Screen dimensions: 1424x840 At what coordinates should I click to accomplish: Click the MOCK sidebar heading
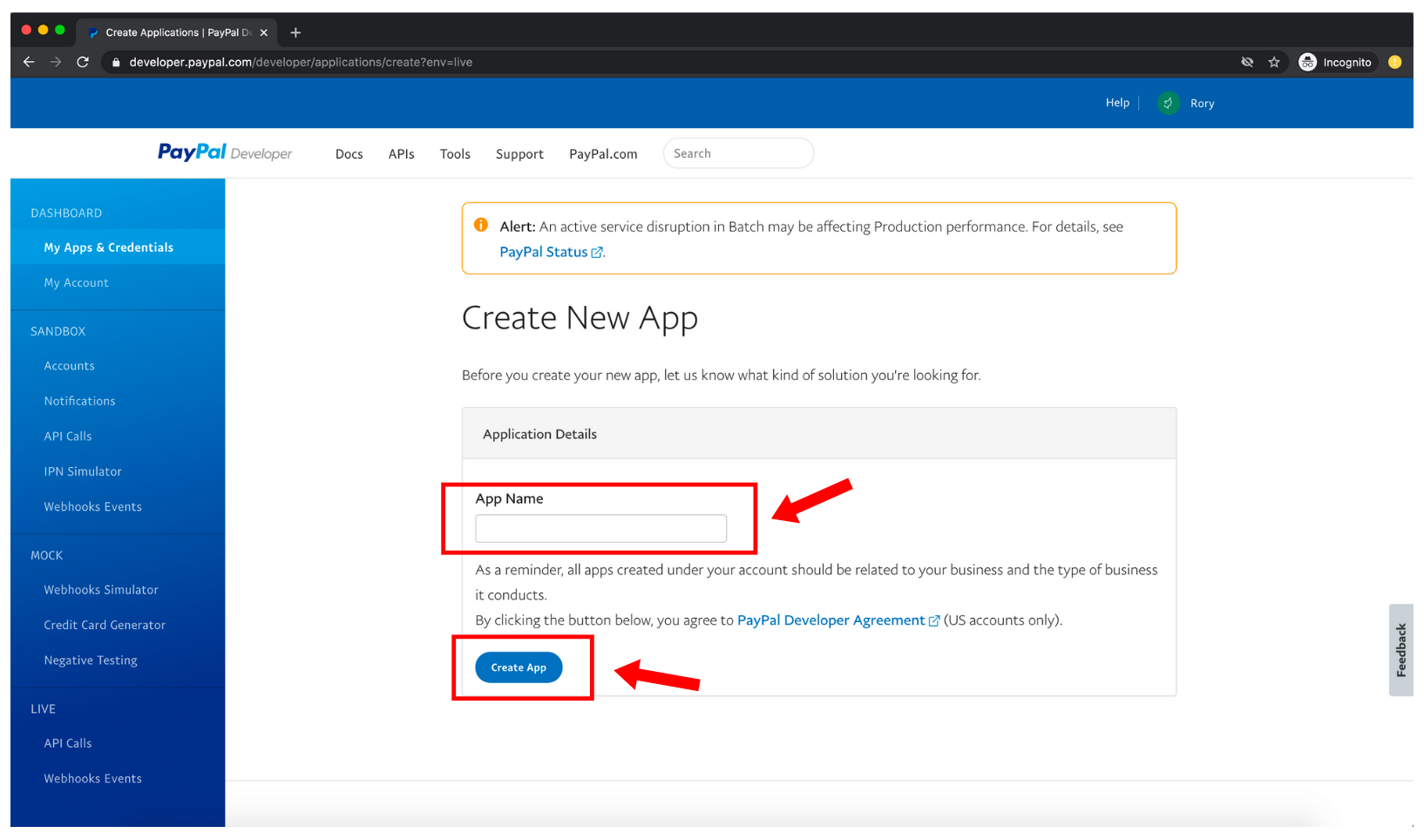(x=47, y=555)
